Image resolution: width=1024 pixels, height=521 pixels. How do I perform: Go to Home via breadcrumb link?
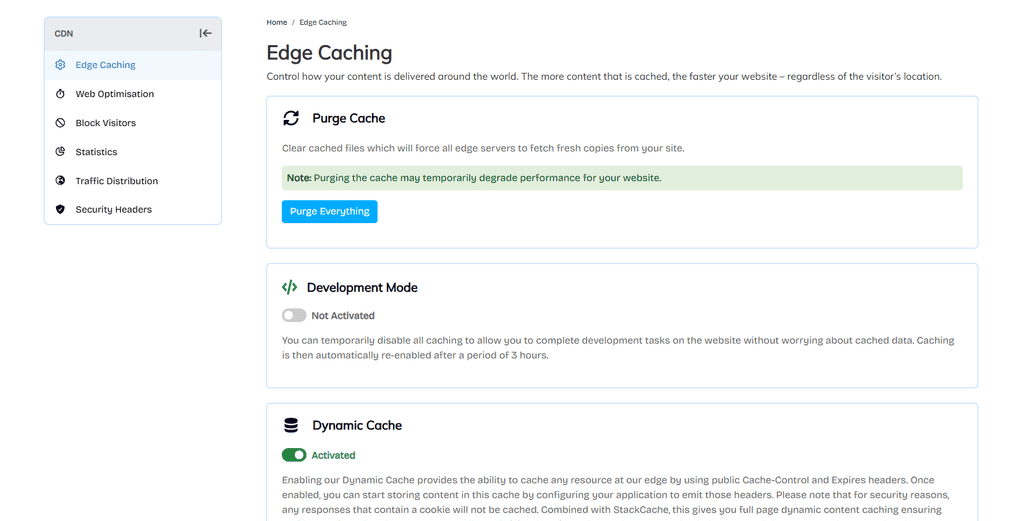276,22
